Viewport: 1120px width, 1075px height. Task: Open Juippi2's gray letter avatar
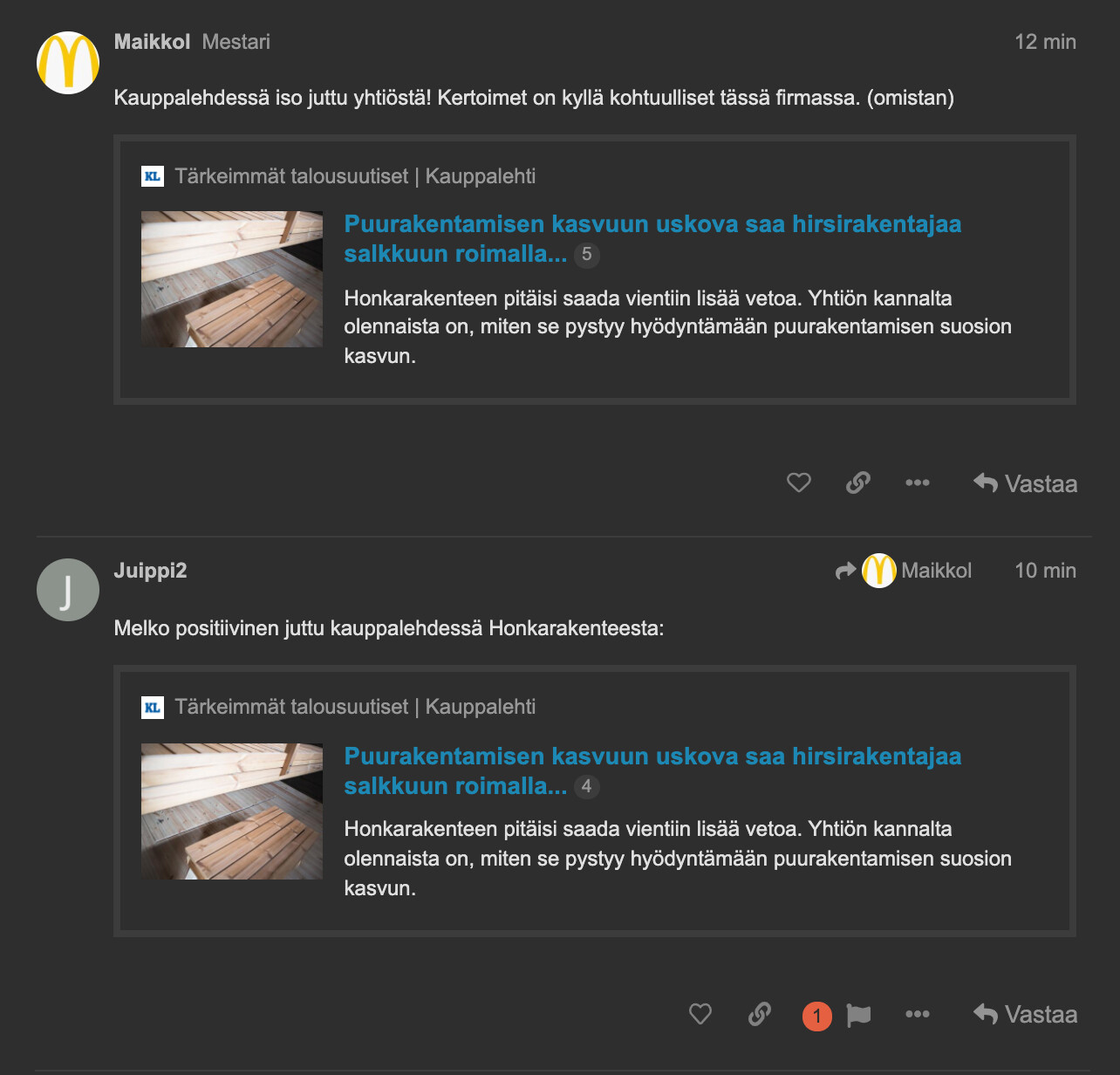click(68, 590)
